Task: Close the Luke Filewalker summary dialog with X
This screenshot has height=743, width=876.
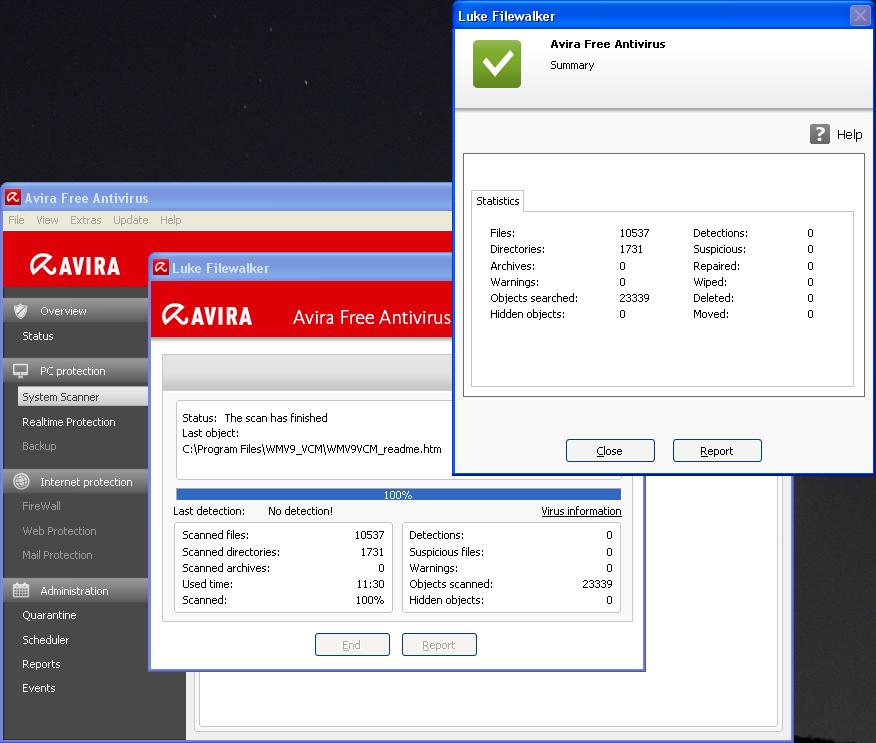Action: point(860,16)
